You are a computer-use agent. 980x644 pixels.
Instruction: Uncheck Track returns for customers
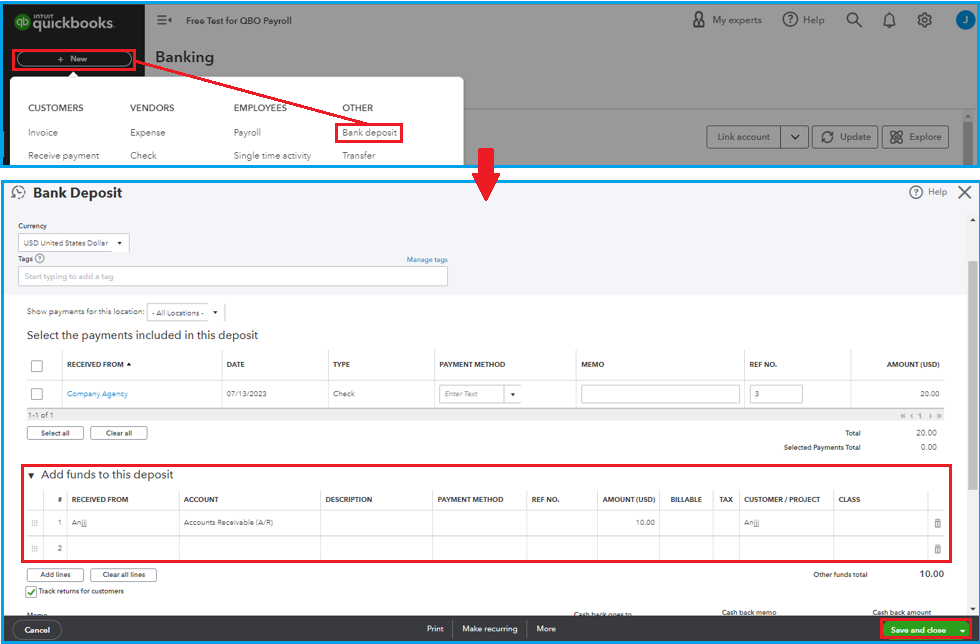pos(31,591)
